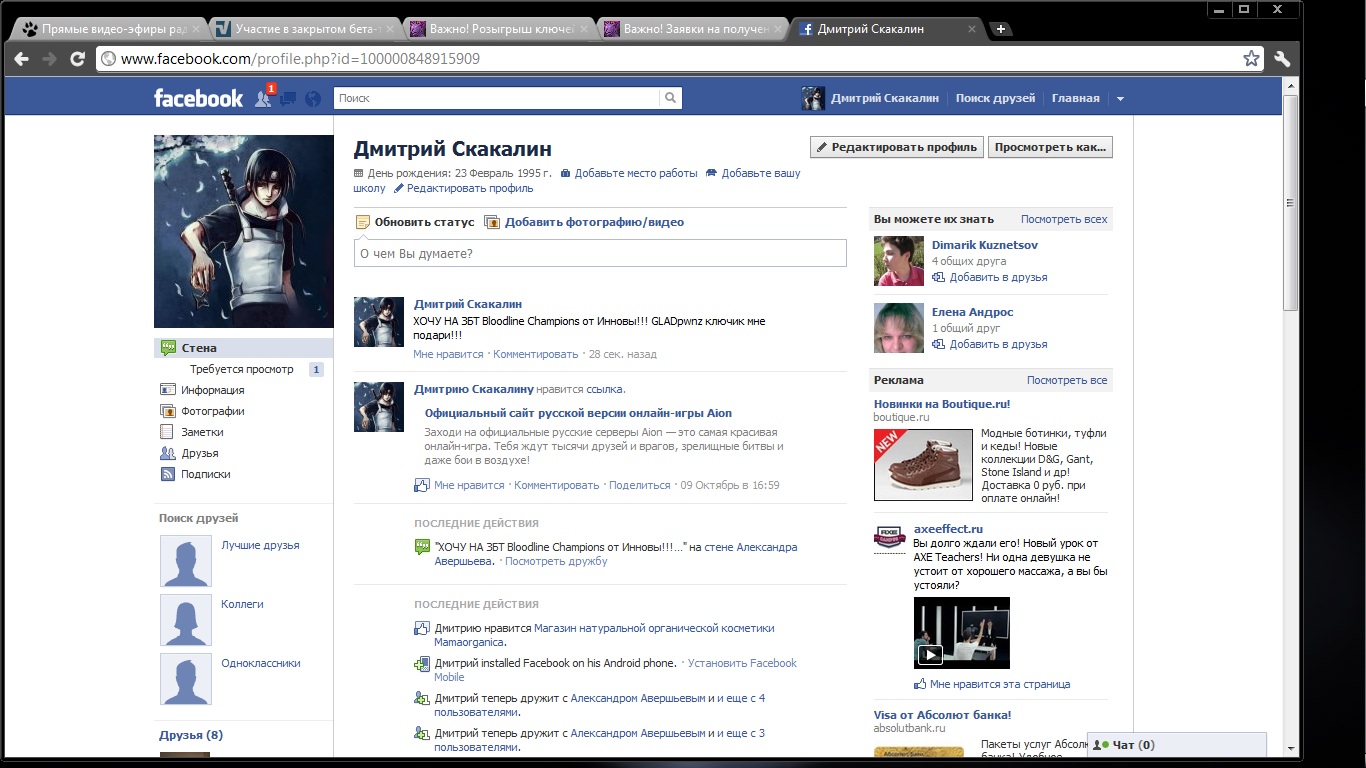1366x768 pixels.
Task: Click 'Редактировать профиль' button
Action: click(x=896, y=147)
